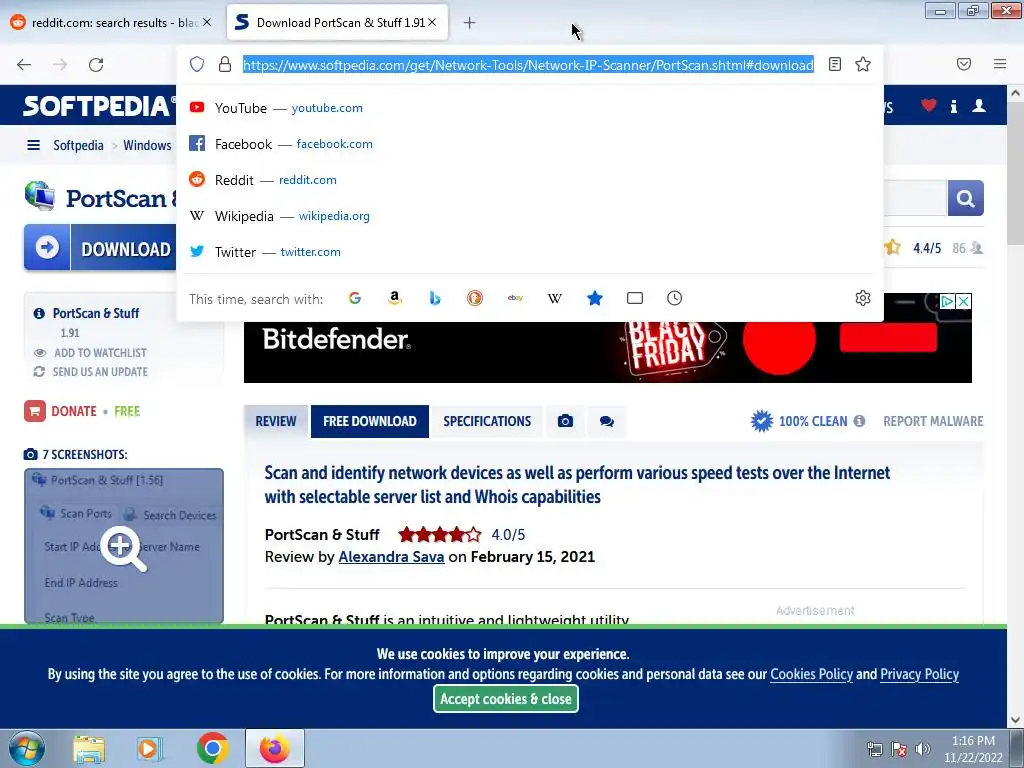Screen dimensions: 1024x768
Task: Close the Bitdefender ad with the X
Action: 963,301
